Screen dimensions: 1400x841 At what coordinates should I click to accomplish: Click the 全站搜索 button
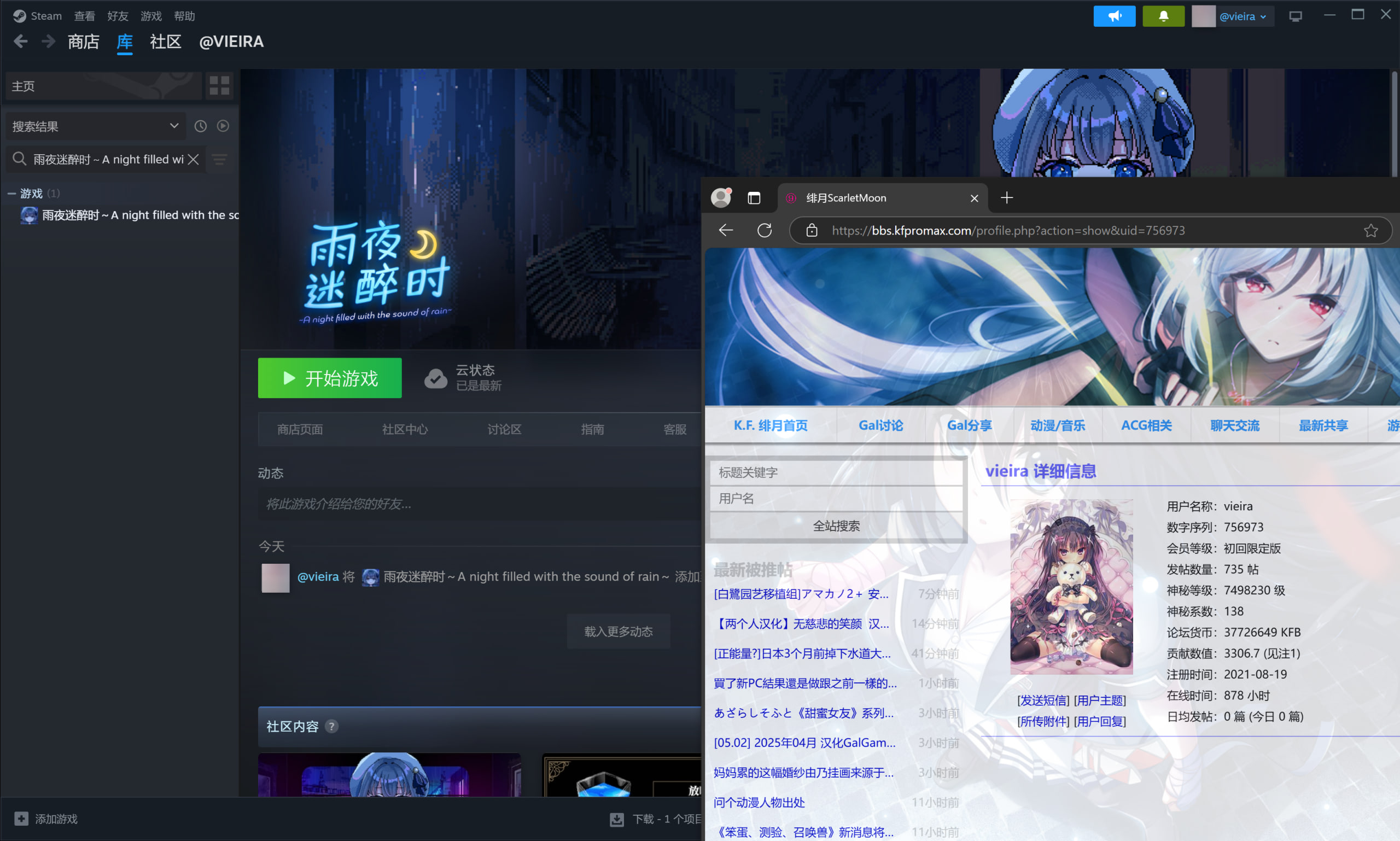click(x=836, y=525)
